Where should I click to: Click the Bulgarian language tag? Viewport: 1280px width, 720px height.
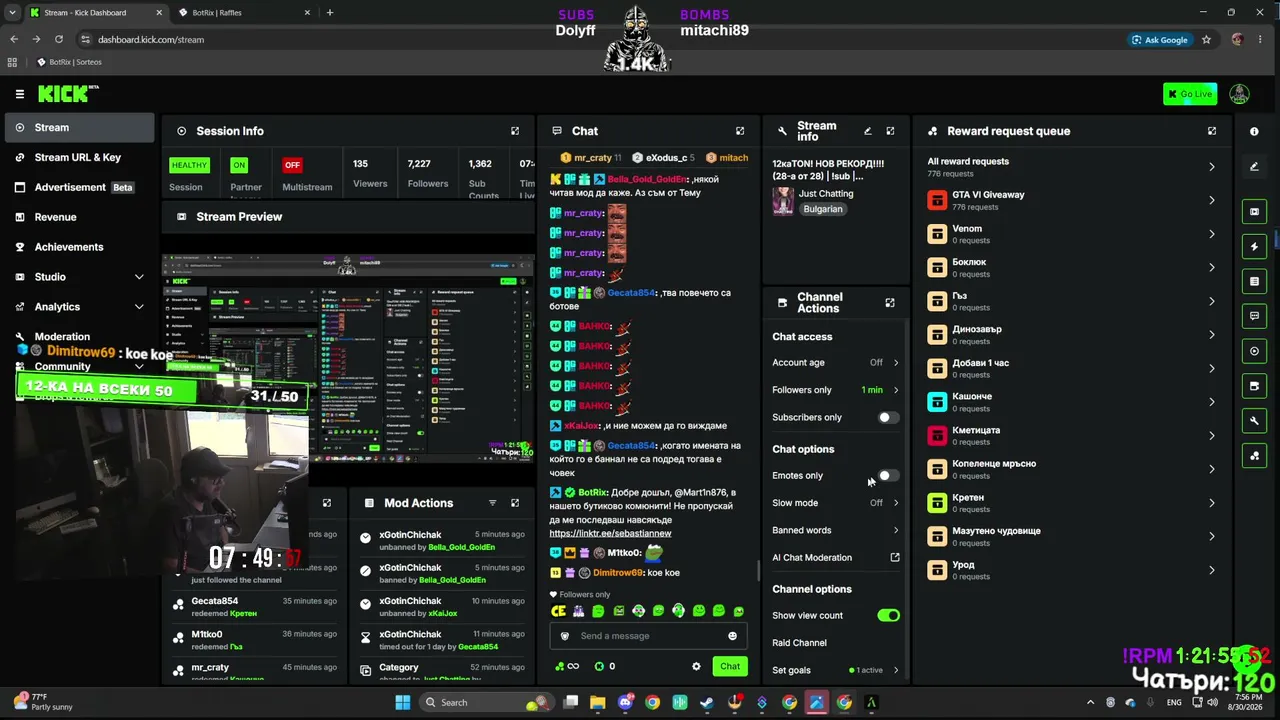click(823, 209)
